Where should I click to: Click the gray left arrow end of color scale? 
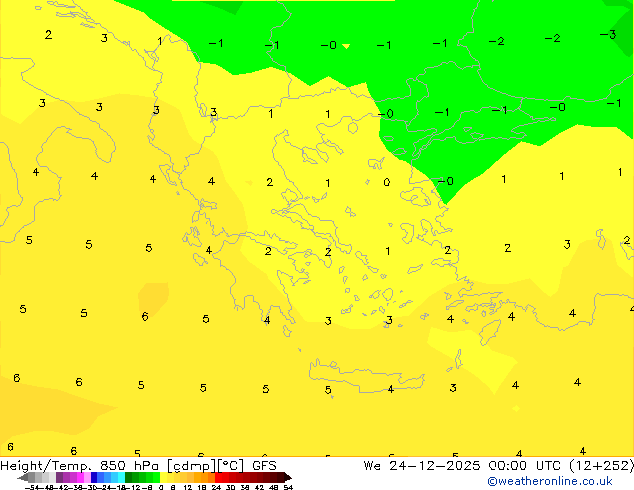tap(23, 477)
